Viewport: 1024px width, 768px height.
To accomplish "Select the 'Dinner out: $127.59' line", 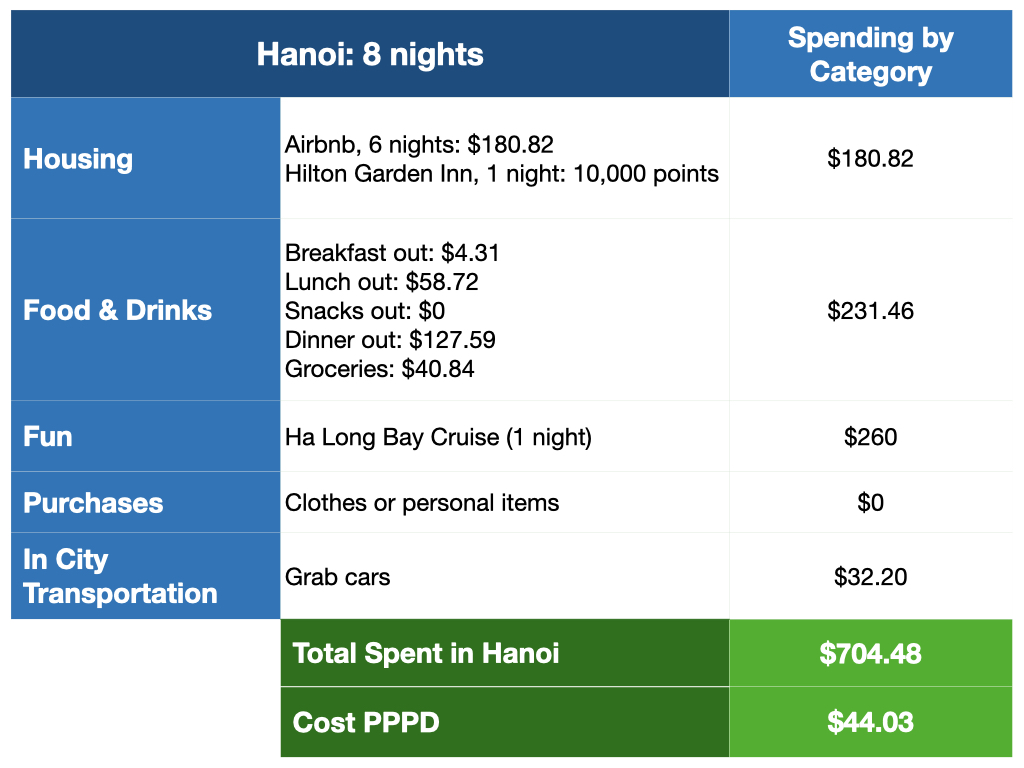I will [390, 340].
